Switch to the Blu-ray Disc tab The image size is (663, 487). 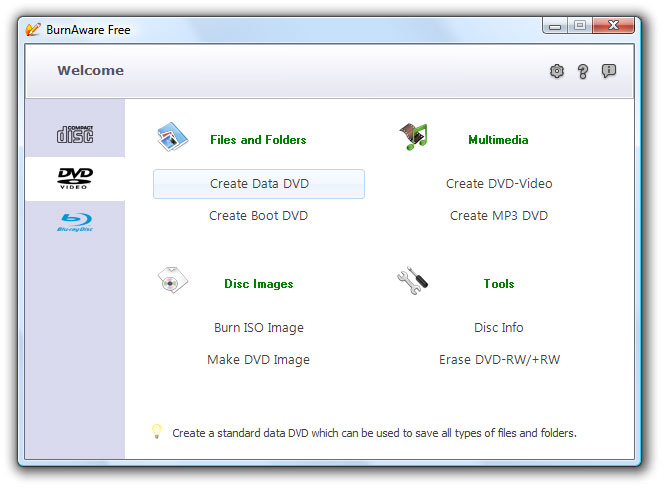(75, 222)
